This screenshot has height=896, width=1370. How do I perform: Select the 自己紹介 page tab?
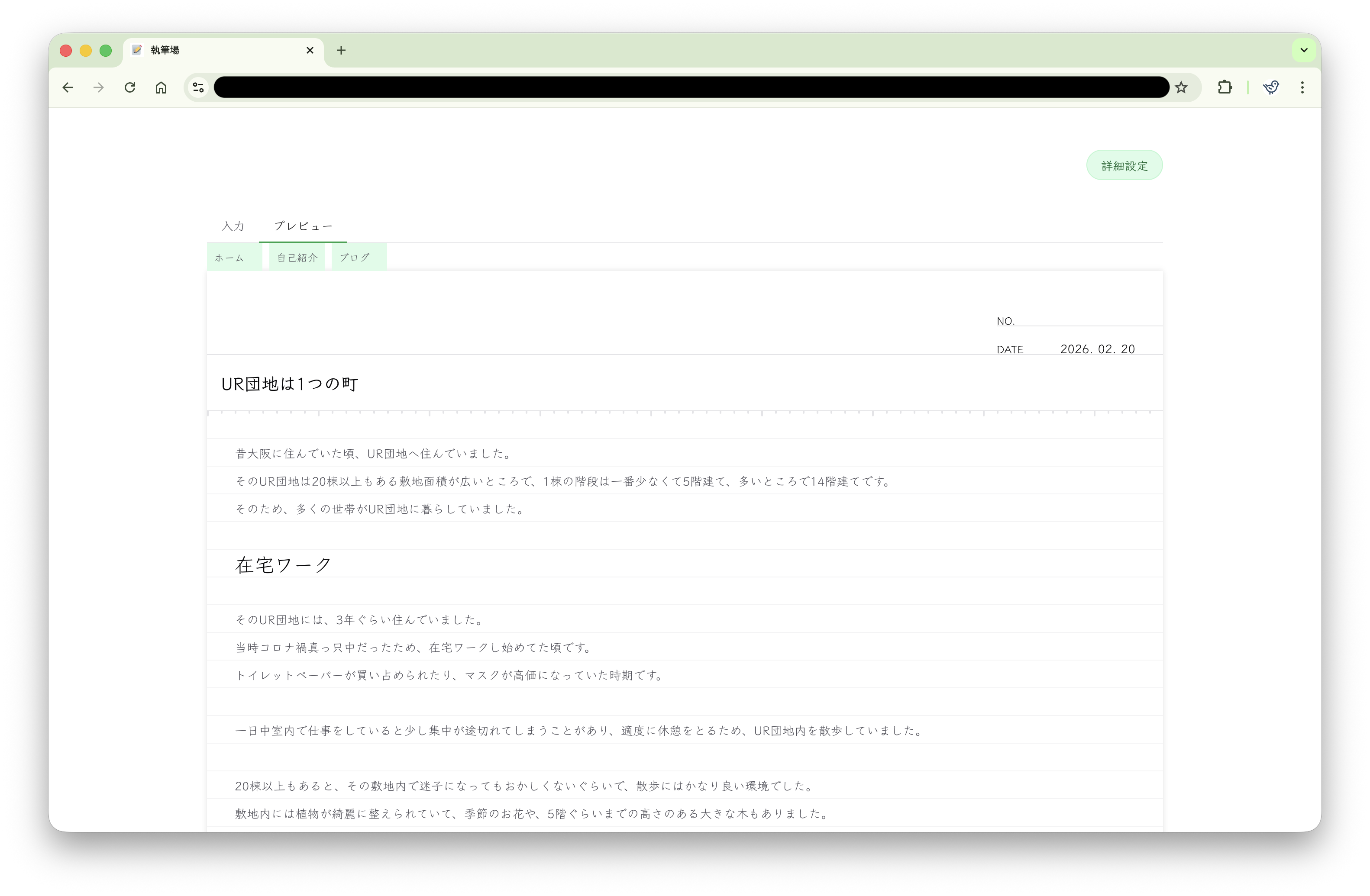pyautogui.click(x=297, y=257)
